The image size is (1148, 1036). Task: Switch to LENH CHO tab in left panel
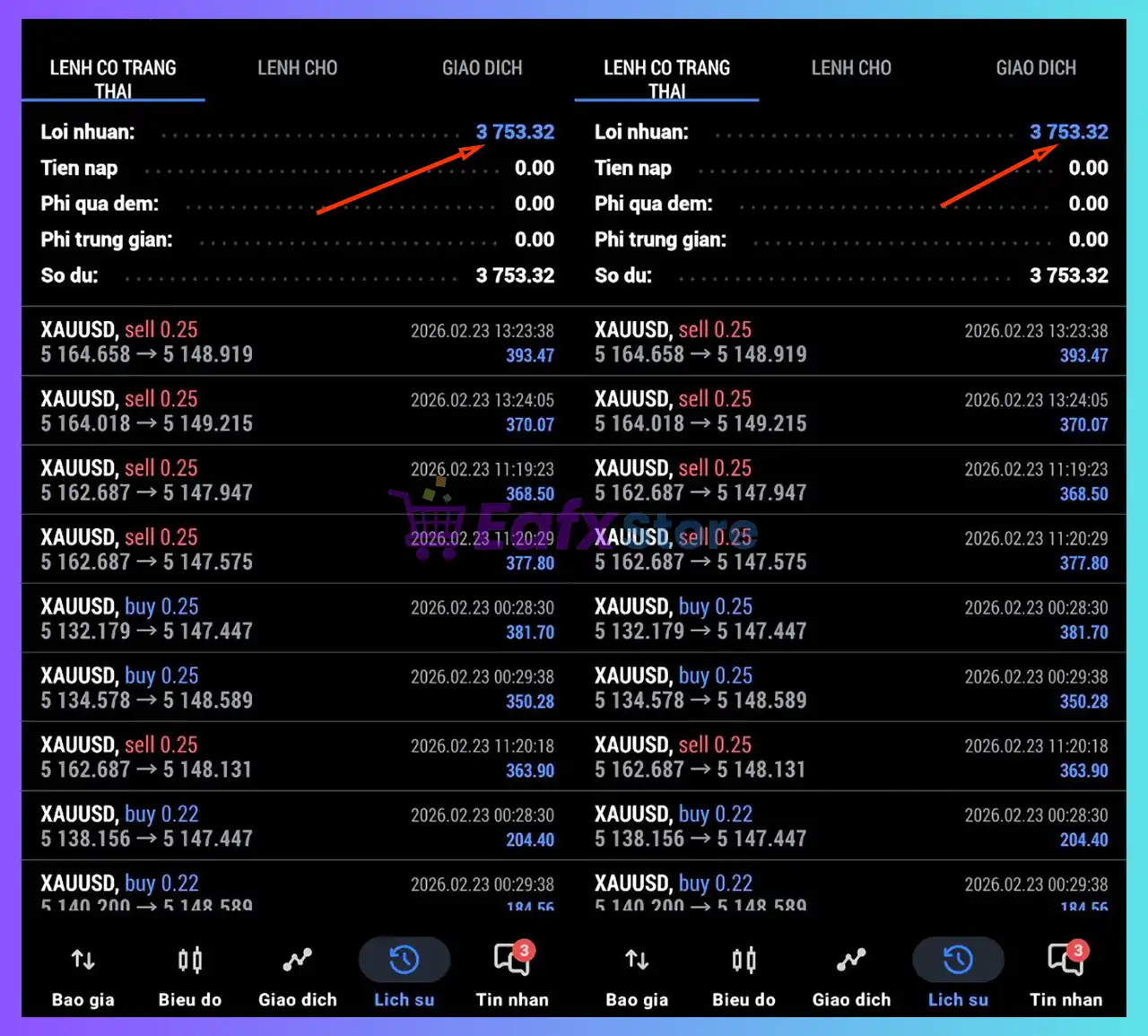(x=297, y=68)
